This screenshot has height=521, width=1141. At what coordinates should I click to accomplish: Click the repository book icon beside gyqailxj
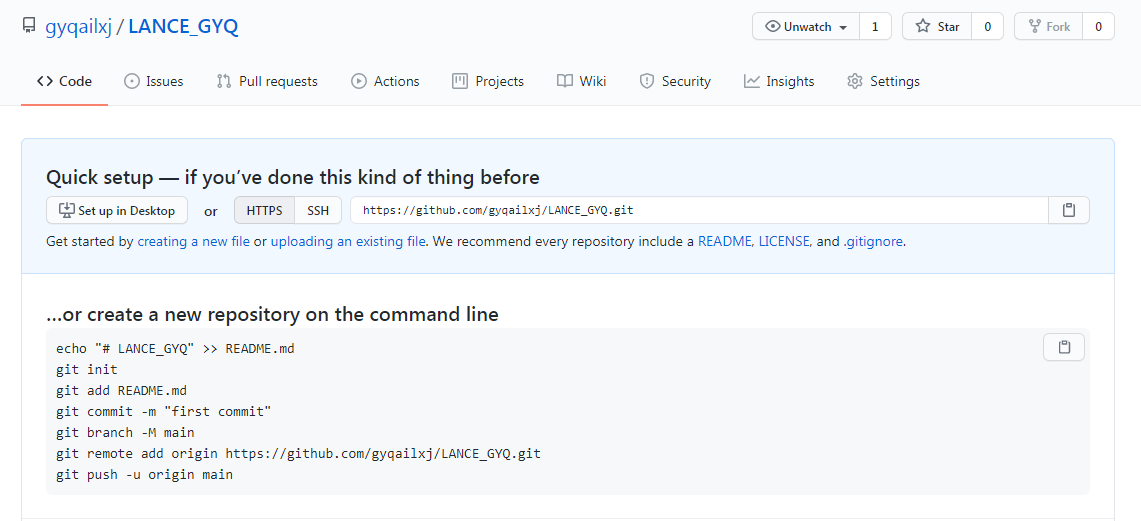[29, 27]
